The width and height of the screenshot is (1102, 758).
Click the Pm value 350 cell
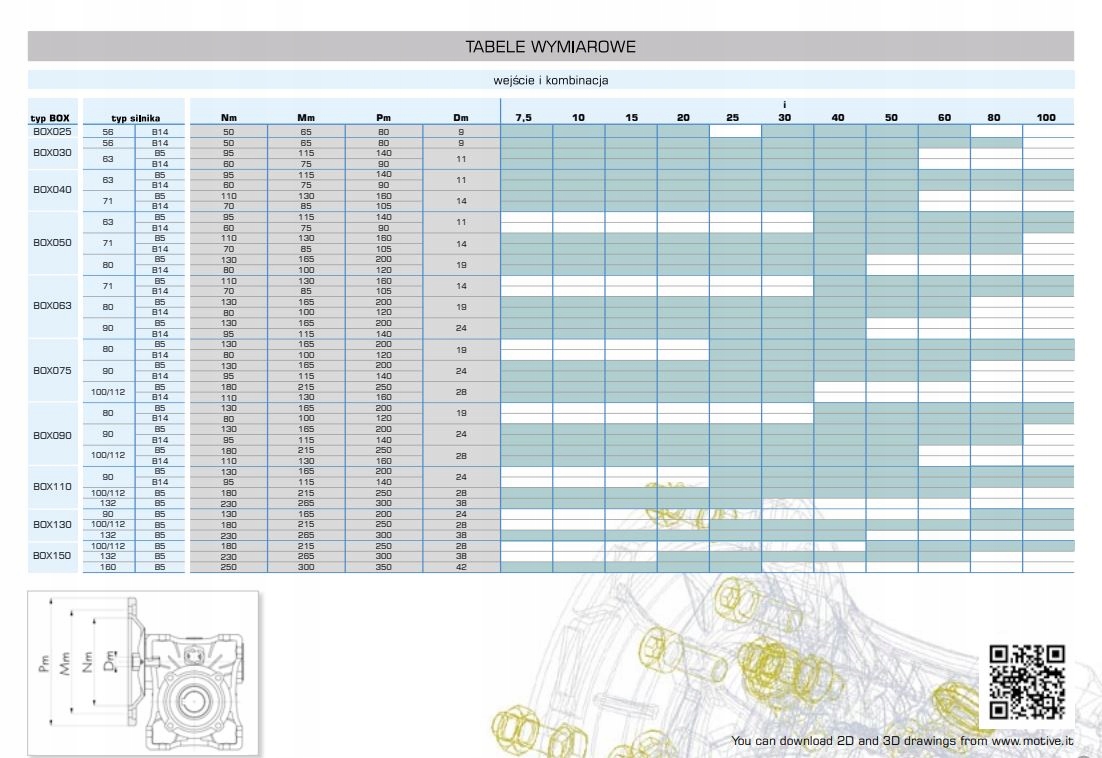[x=384, y=567]
